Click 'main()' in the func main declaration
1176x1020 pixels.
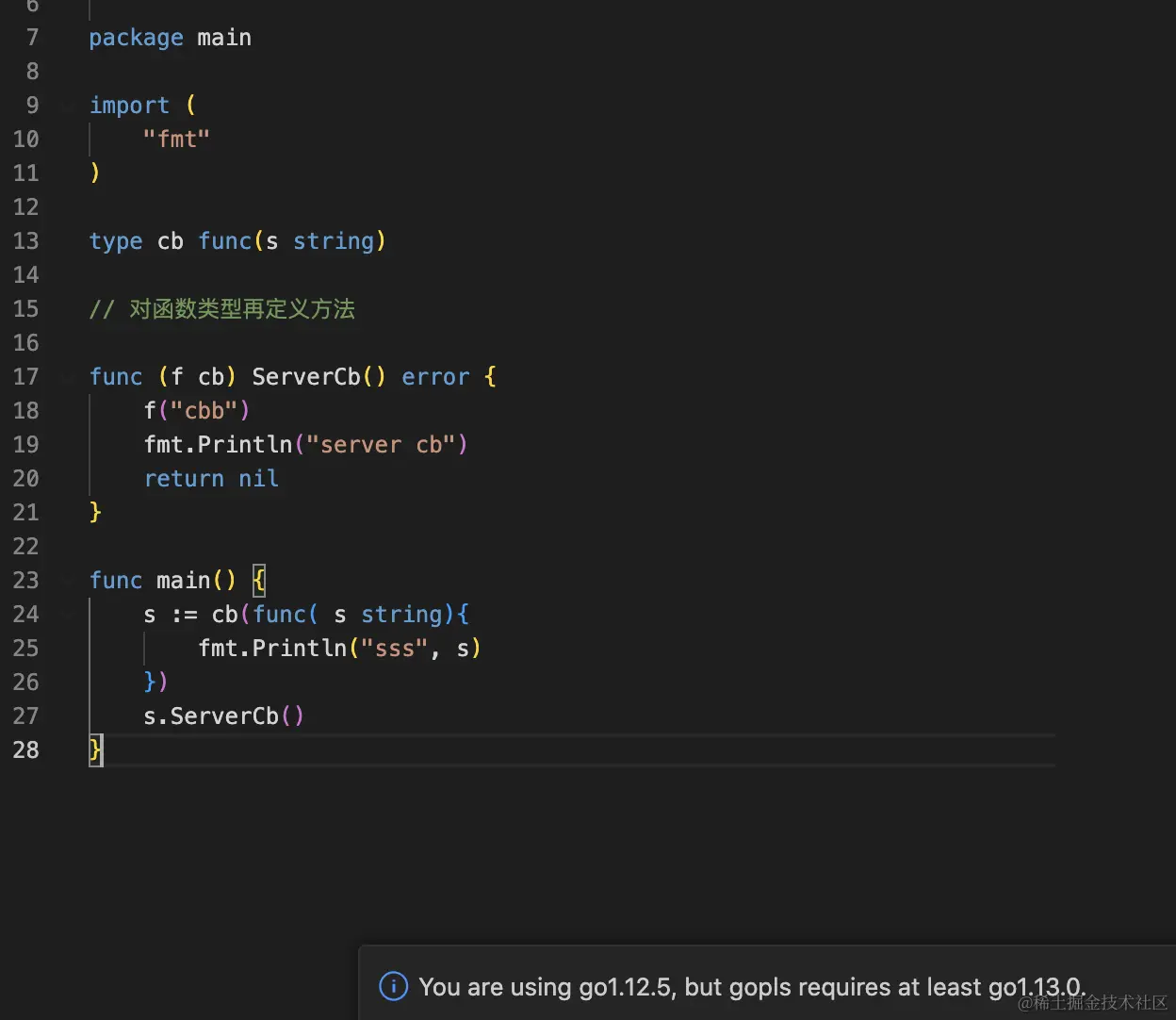click(x=197, y=581)
